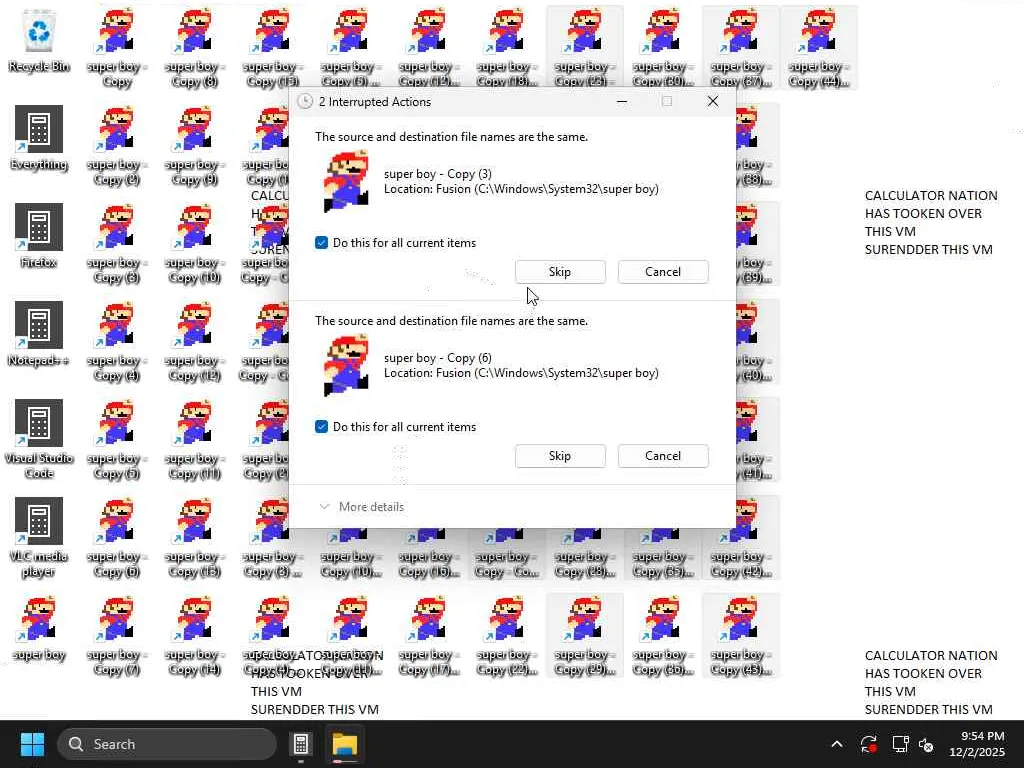Screen dimensions: 1024x768
Task: Select desktop shortcut super boy - Copy (14)
Action: [195, 637]
